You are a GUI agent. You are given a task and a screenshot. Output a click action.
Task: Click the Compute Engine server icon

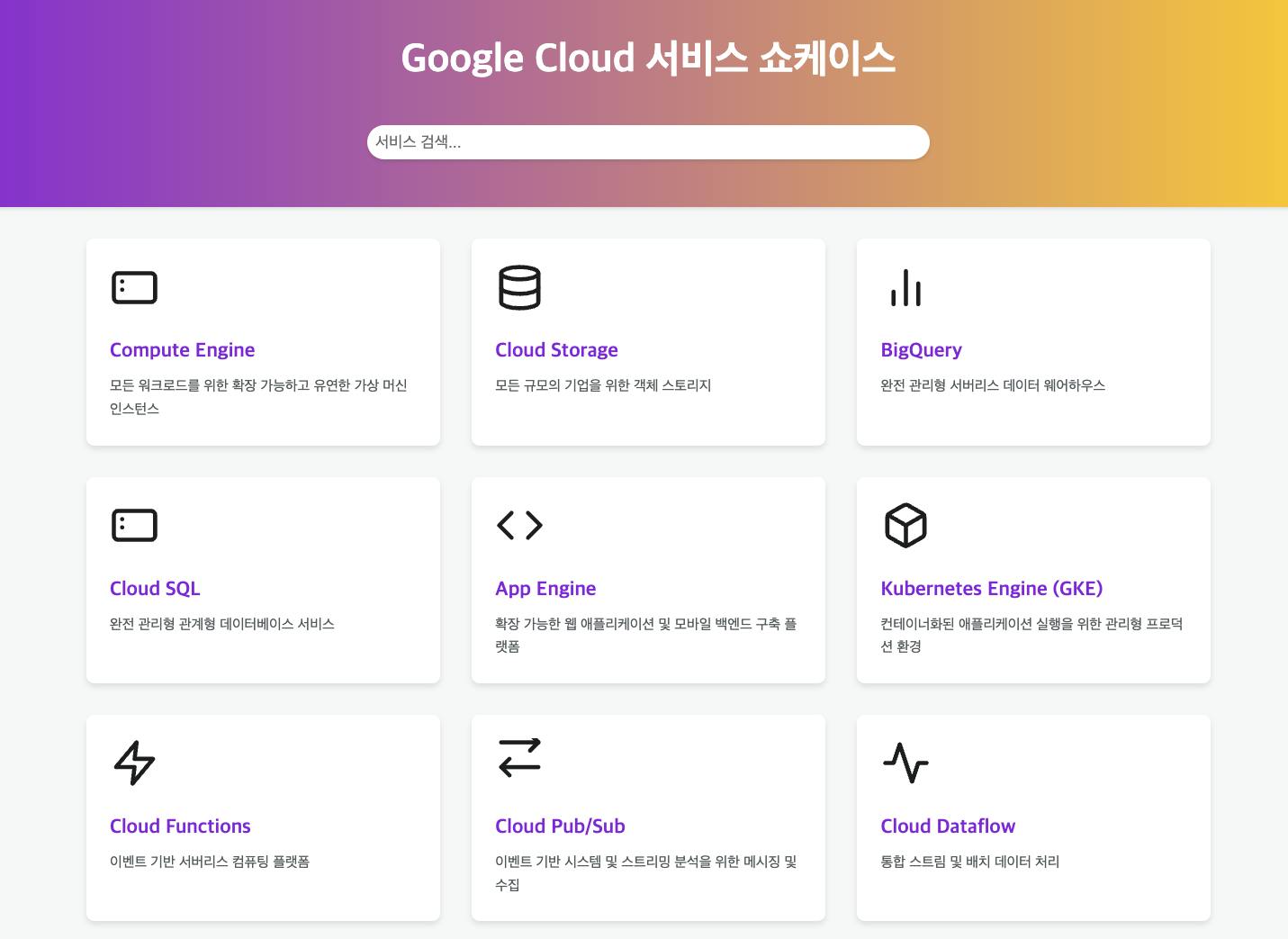[134, 288]
